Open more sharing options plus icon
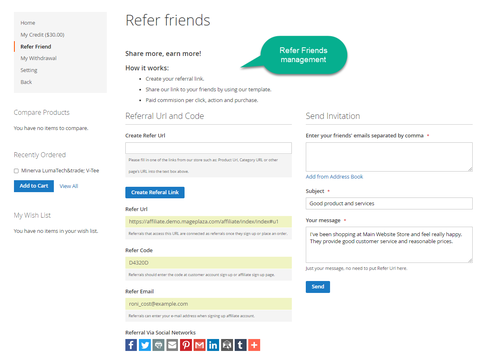485x360 pixels. click(254, 345)
